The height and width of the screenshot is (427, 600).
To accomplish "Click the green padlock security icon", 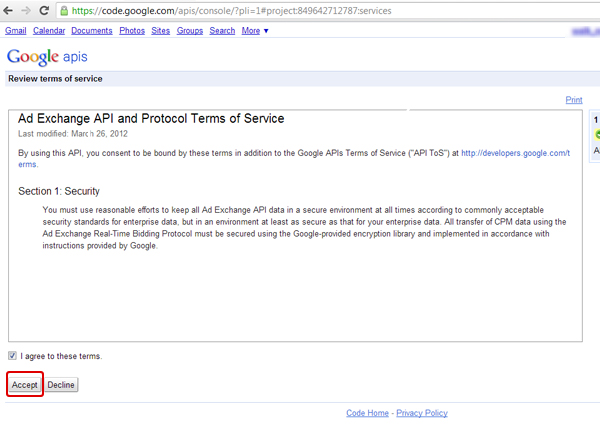I will pyautogui.click(x=64, y=11).
